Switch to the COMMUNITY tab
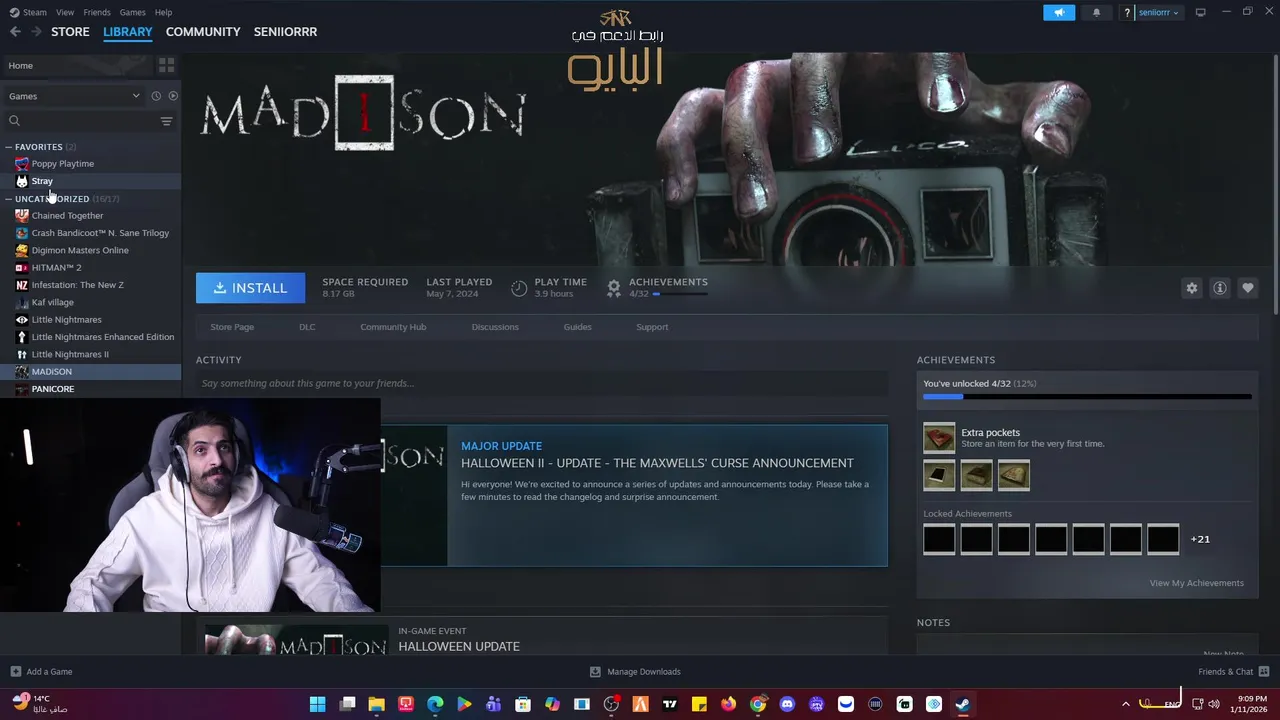Viewport: 1280px width, 720px height. point(203,32)
